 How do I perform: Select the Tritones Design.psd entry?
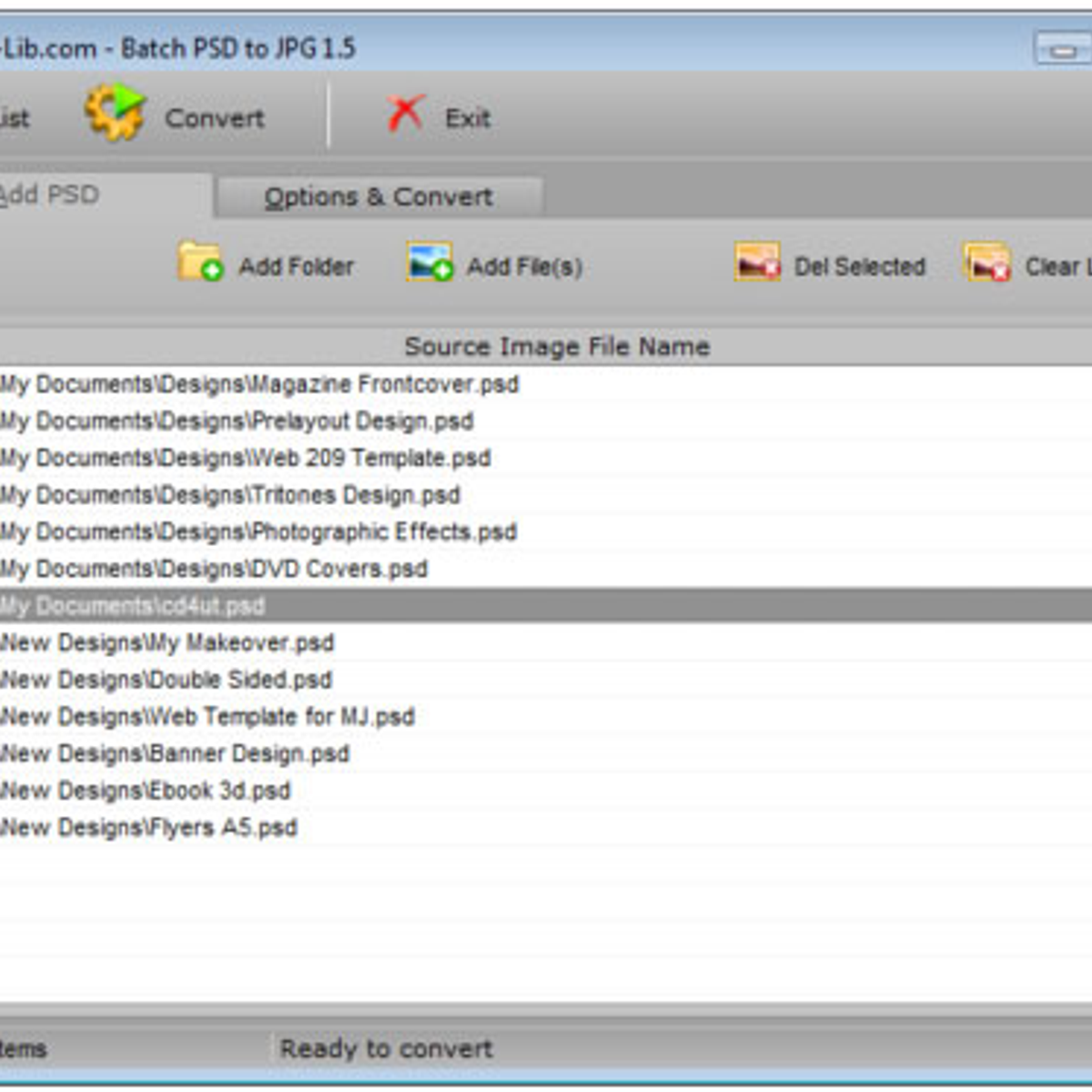[230, 495]
